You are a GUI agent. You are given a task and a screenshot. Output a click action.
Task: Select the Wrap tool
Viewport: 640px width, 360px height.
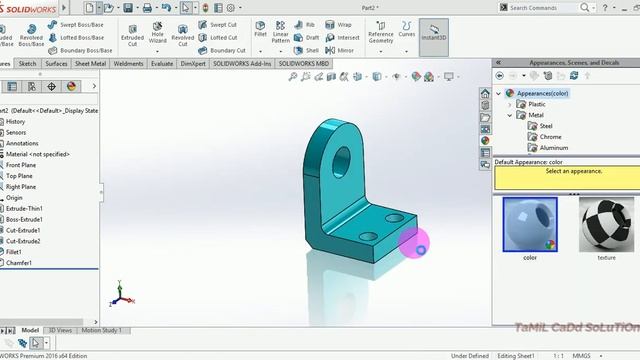pos(338,24)
